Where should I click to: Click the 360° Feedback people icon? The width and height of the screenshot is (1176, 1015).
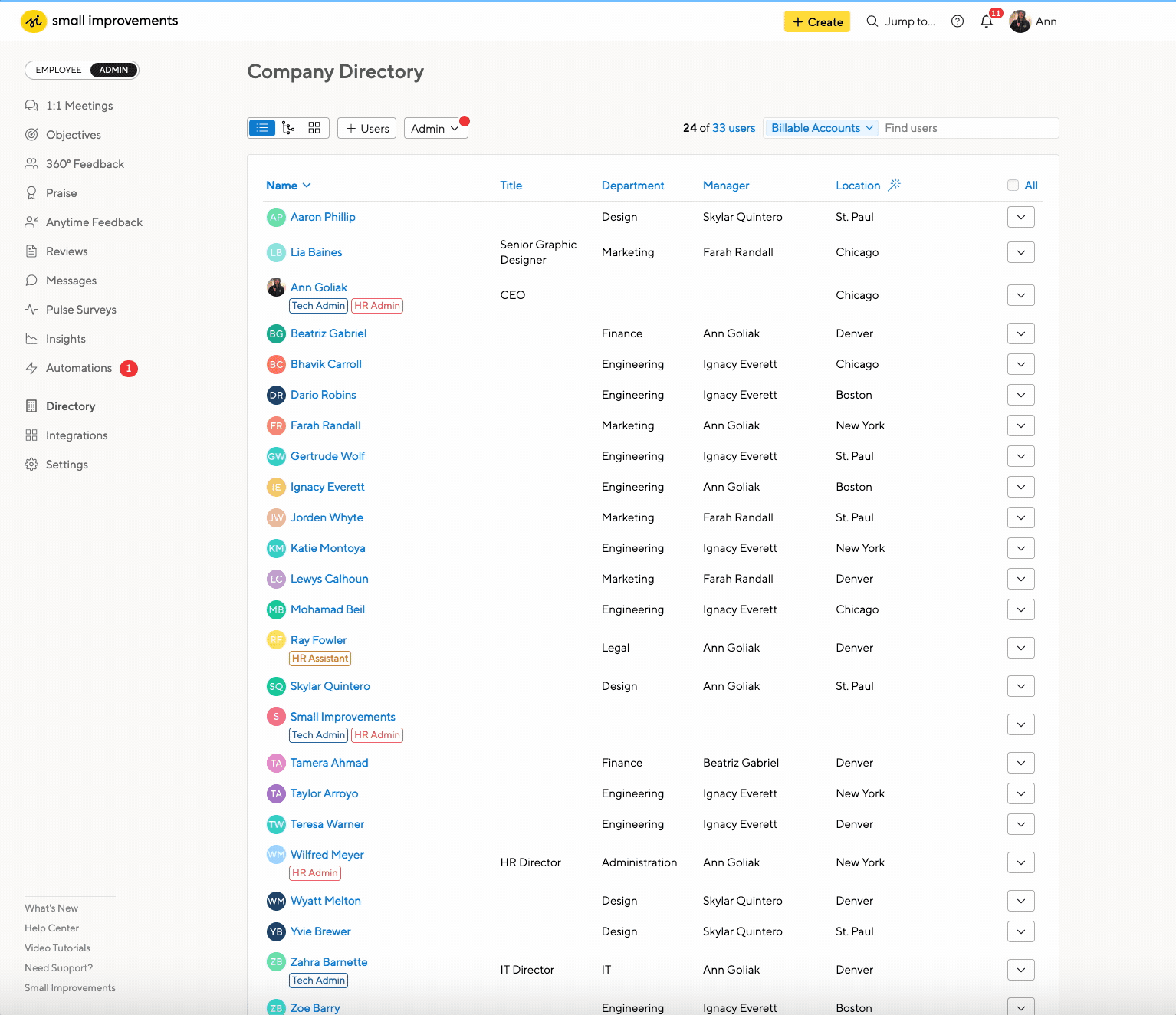pyautogui.click(x=31, y=163)
